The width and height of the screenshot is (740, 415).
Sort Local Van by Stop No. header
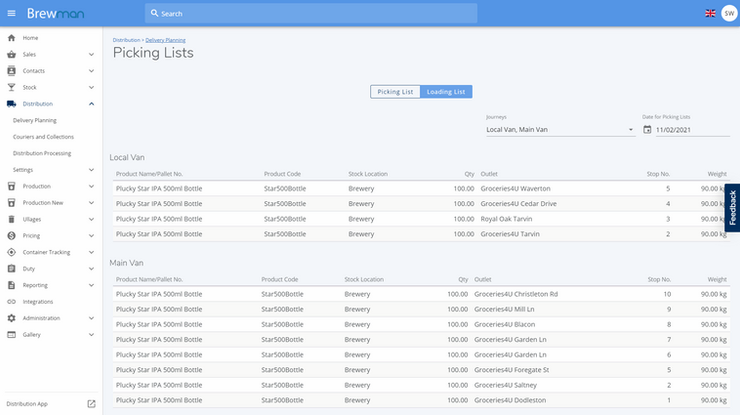click(x=658, y=174)
